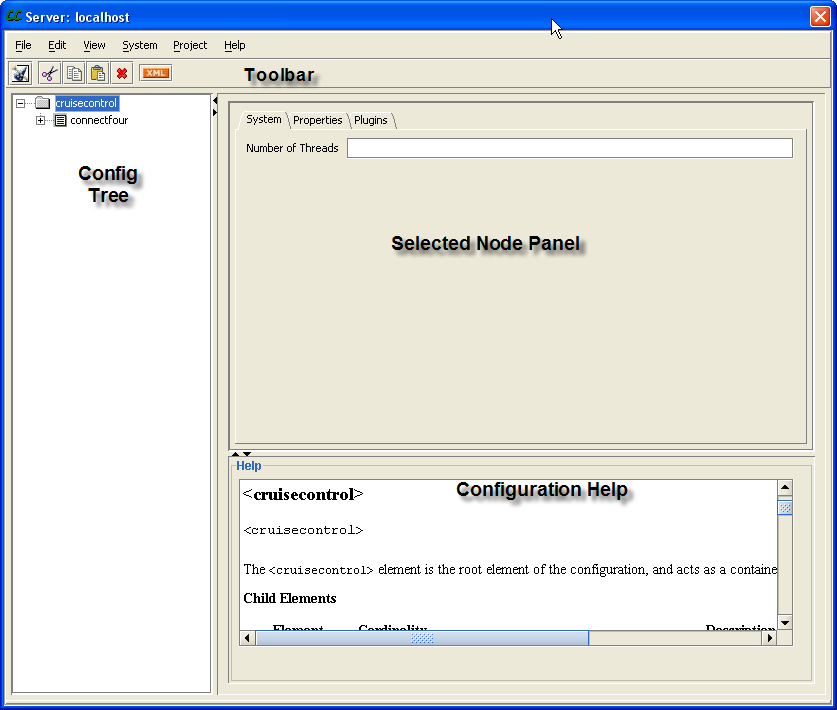This screenshot has height=710, width=837.
Task: Click the Cut scissors icon
Action: [x=49, y=73]
